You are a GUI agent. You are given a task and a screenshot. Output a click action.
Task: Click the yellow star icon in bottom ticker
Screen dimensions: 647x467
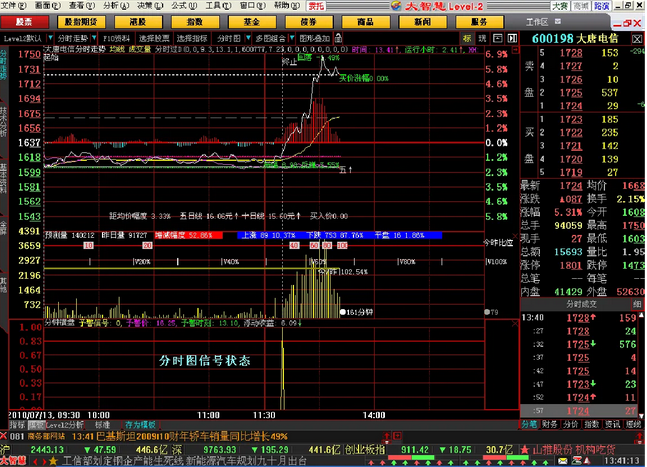click(x=53, y=461)
